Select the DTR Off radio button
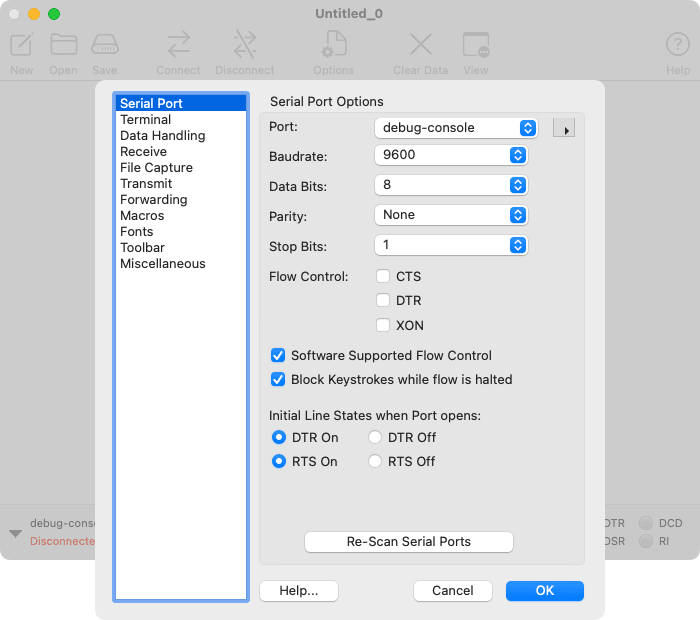The image size is (700, 620). tap(375, 438)
